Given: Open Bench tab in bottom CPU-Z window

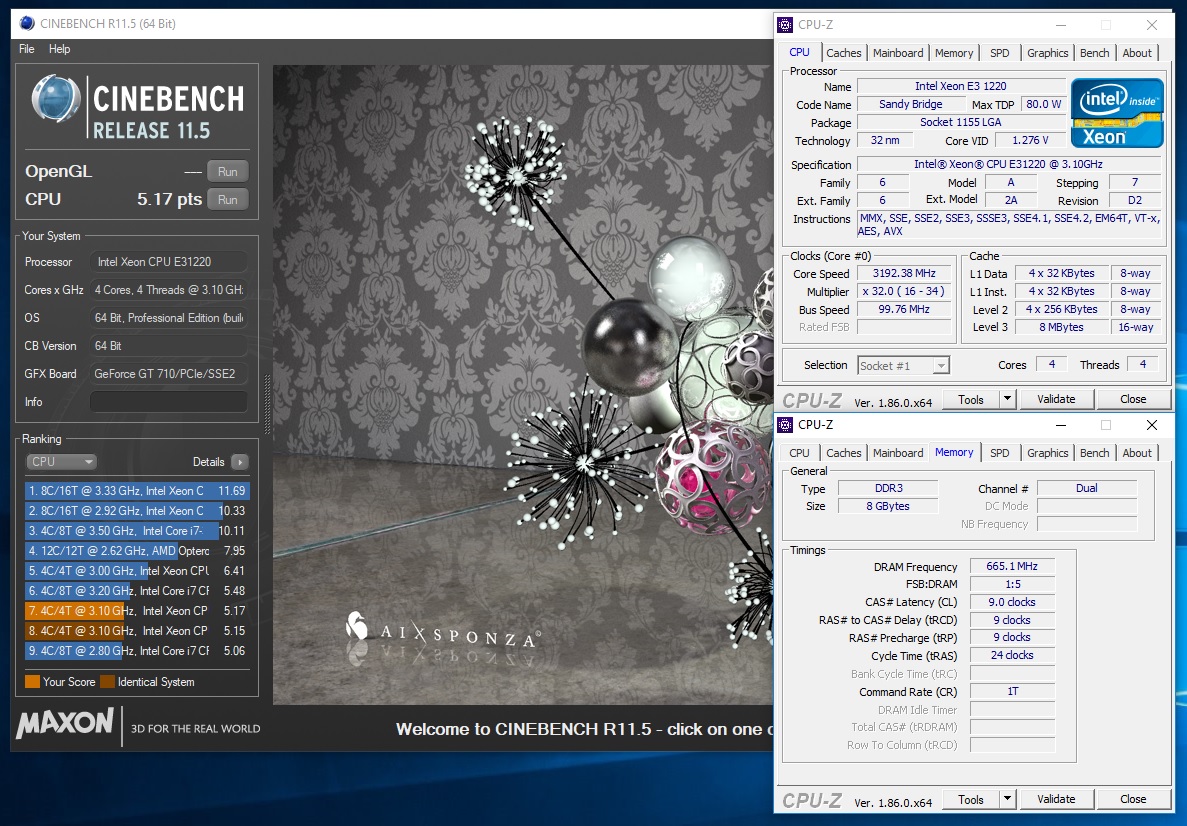Looking at the screenshot, I should [x=1095, y=453].
